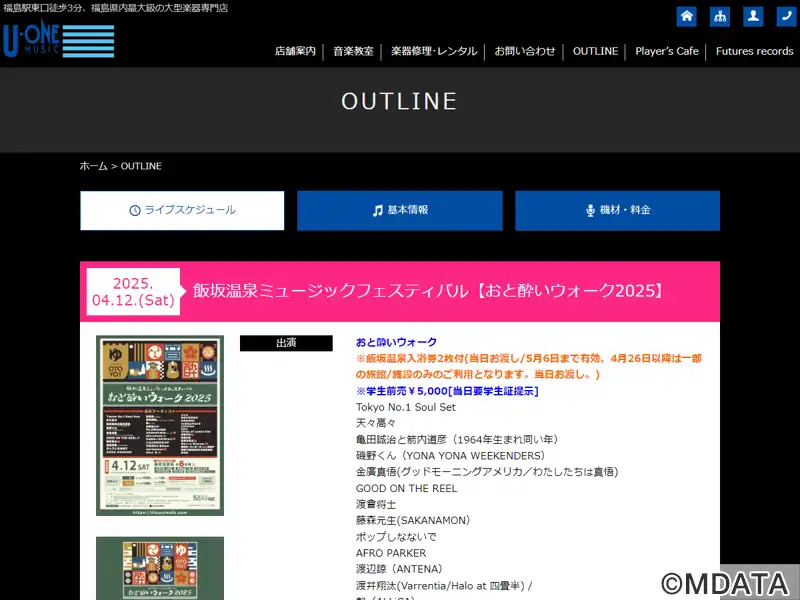
Task: Click the 2025.04.12.(Sat) date badge
Action: (x=133, y=291)
